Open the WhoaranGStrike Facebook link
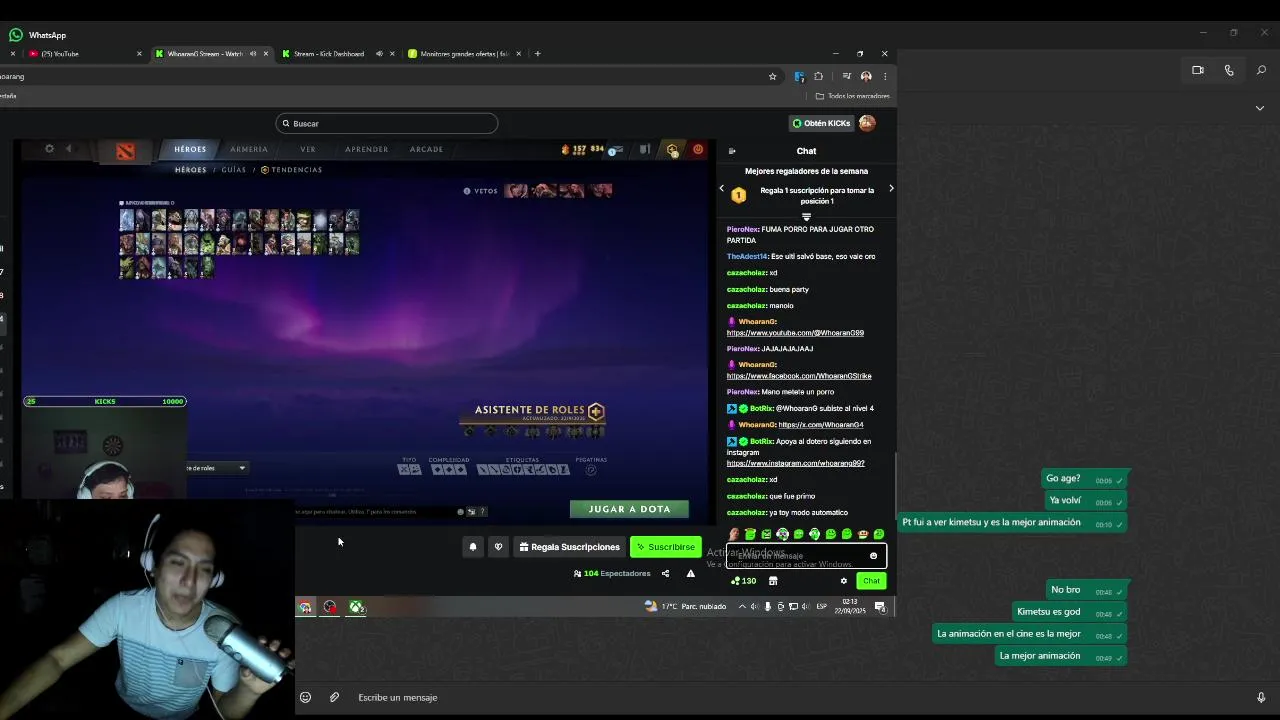1280x720 pixels. pos(799,376)
